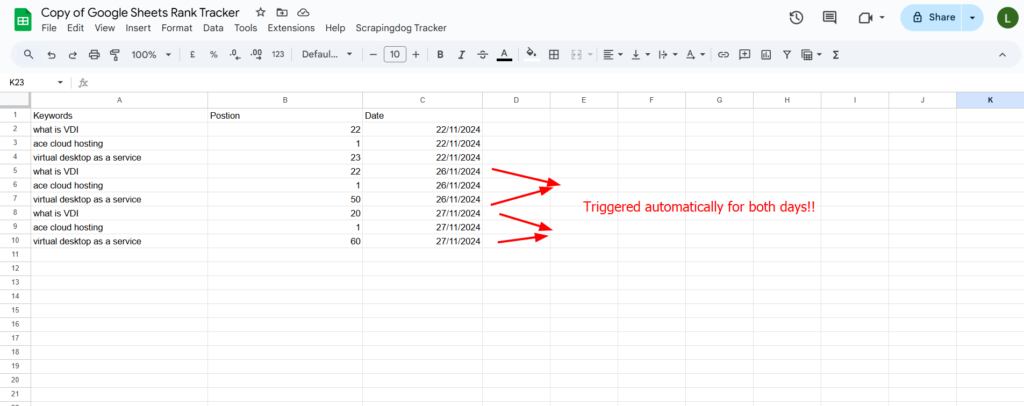This screenshot has height=406, width=1024.
Task: Click the merge cells icon
Action: coord(576,55)
